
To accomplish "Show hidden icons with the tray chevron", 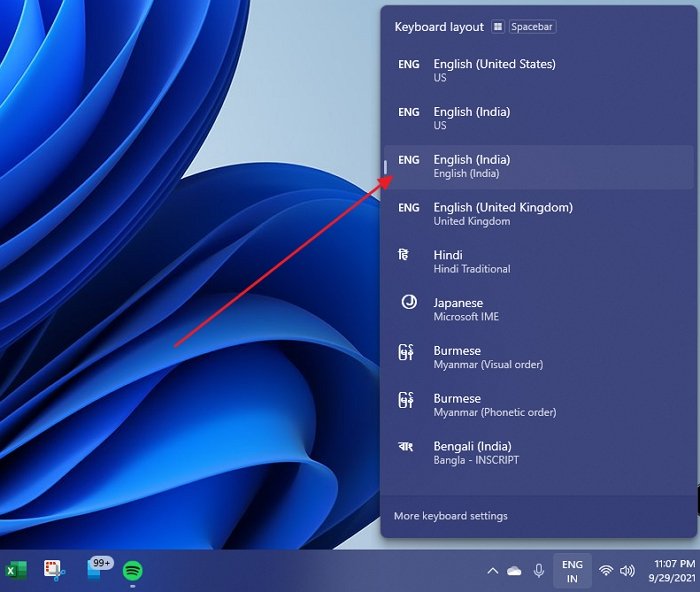I will [x=492, y=571].
